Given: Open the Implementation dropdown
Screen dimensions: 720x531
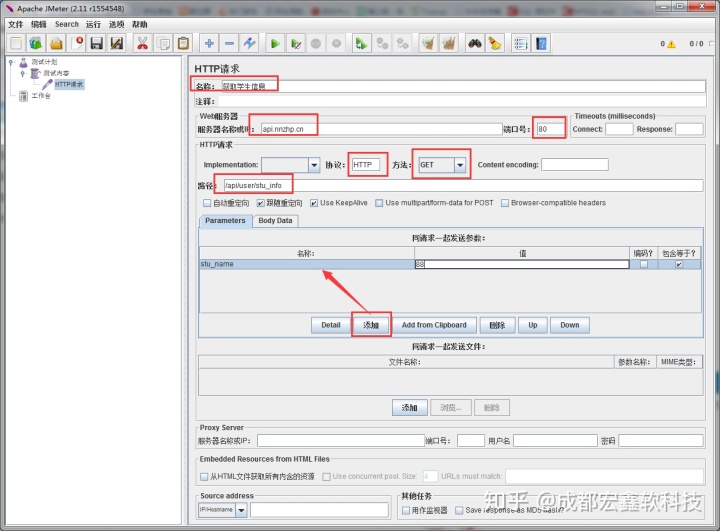Looking at the screenshot, I should 314,165.
